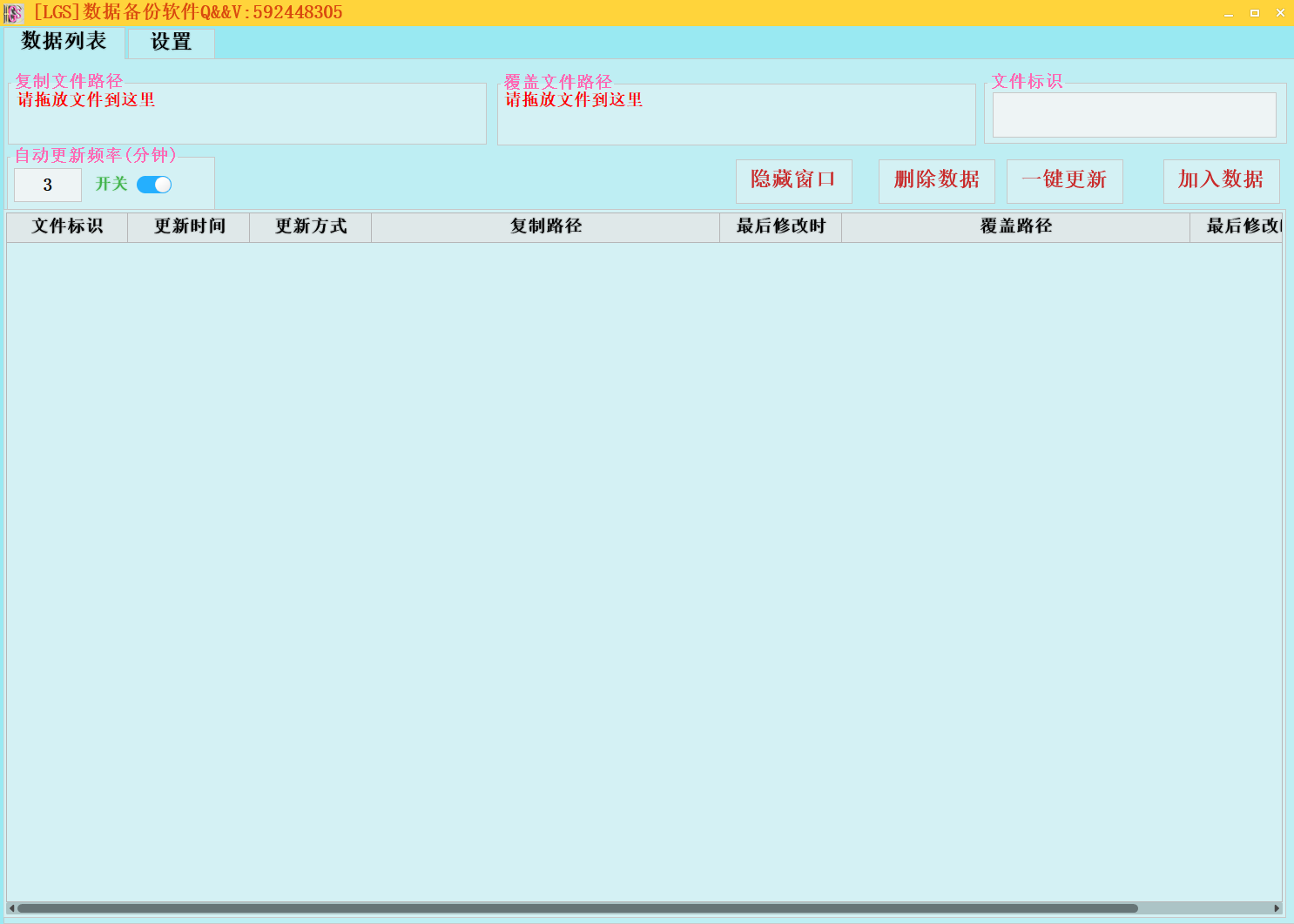The width and height of the screenshot is (1294, 924).
Task: Open the 设置 tab
Action: point(171,43)
